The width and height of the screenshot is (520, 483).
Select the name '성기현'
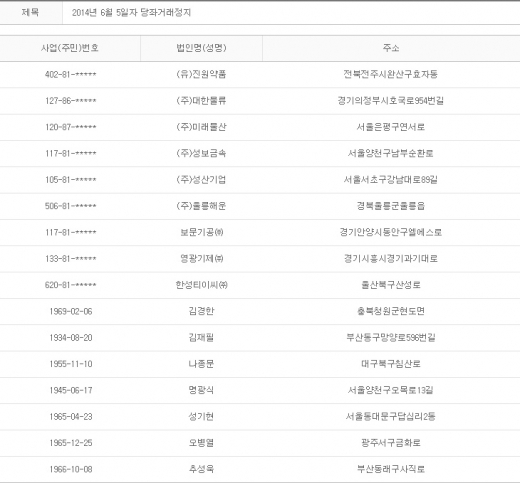click(201, 416)
